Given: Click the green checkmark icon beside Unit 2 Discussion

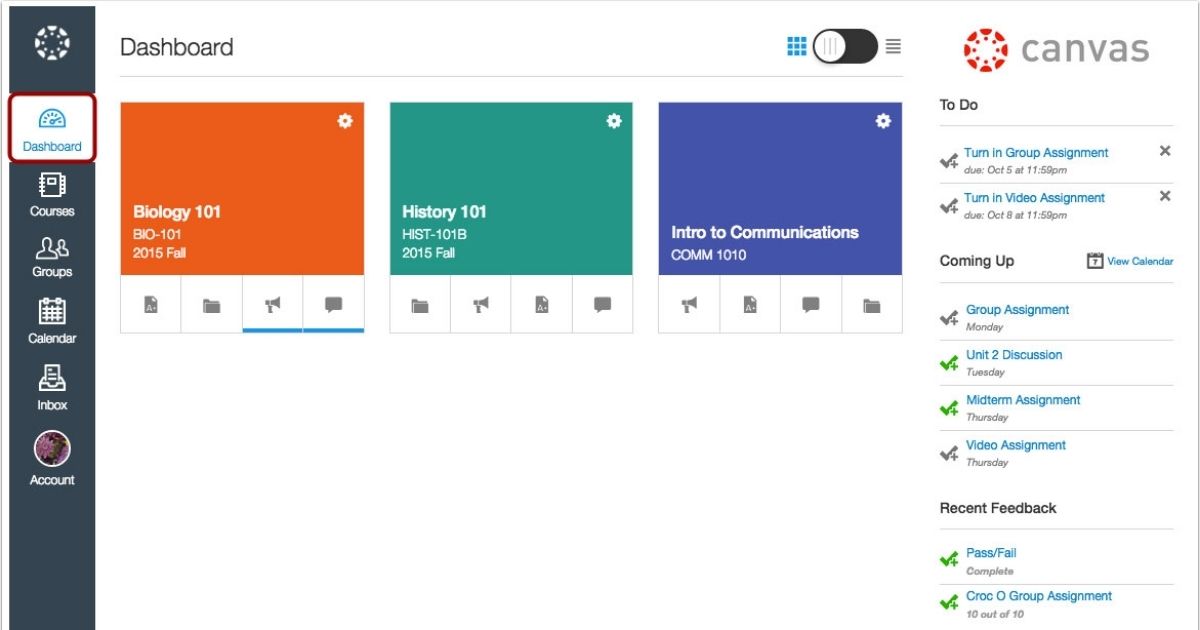Looking at the screenshot, I should [949, 364].
